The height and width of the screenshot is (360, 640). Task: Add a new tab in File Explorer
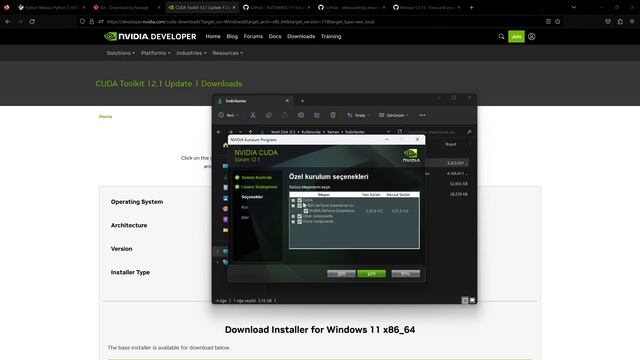coord(302,101)
